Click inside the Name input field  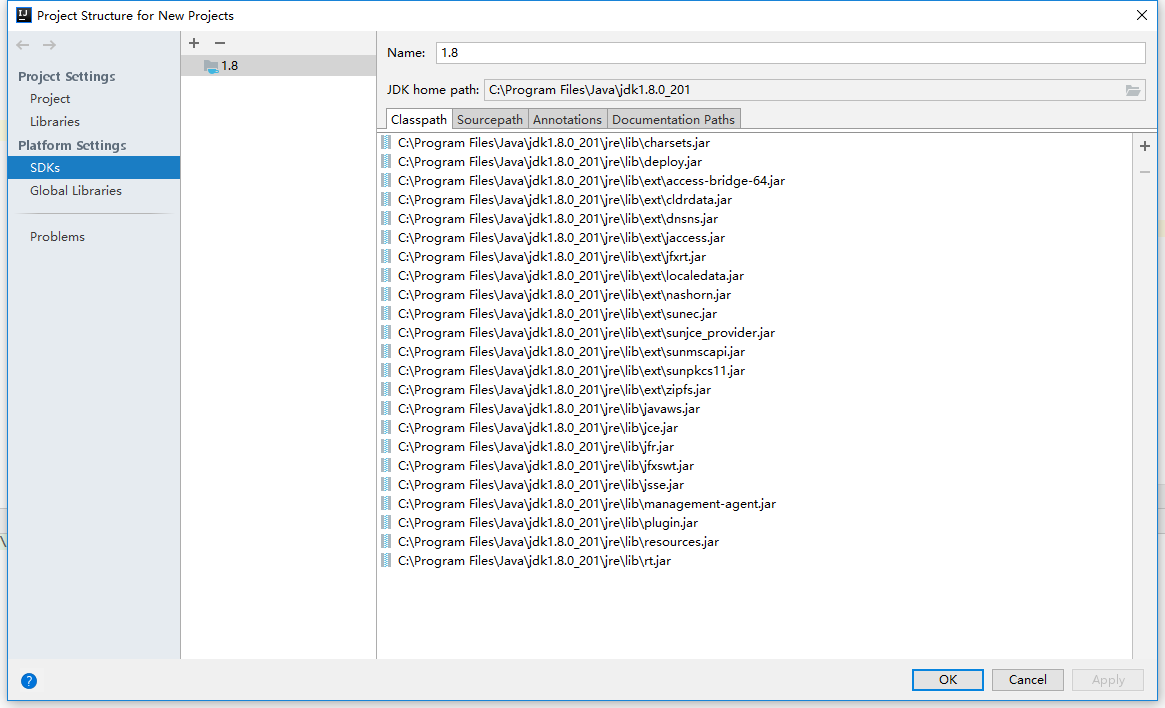pyautogui.click(x=700, y=52)
